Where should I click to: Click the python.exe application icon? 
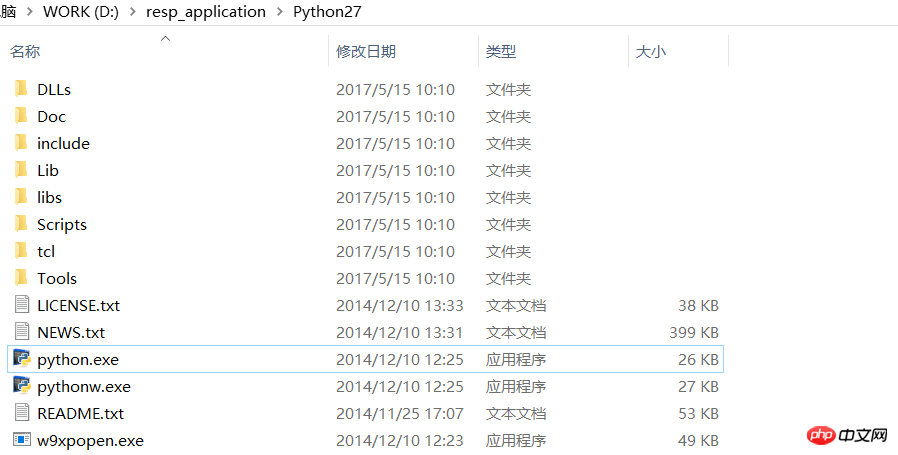[22, 359]
